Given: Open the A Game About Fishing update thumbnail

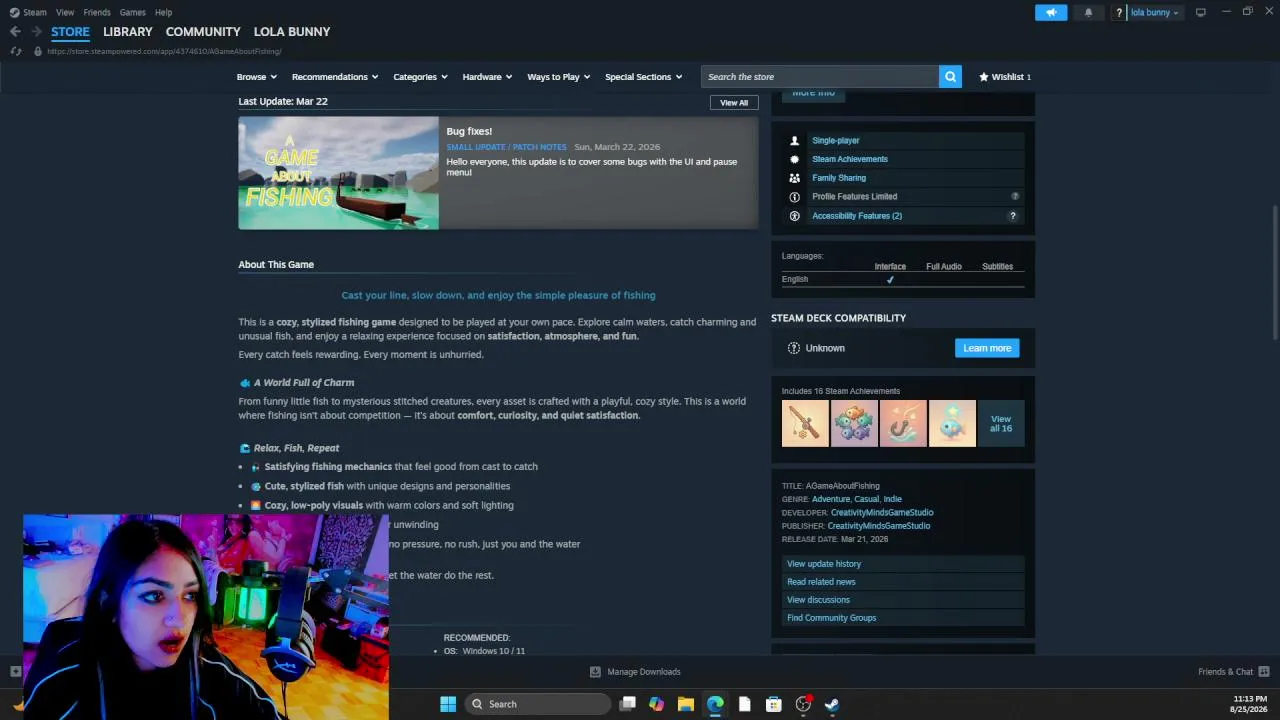Looking at the screenshot, I should (x=338, y=173).
